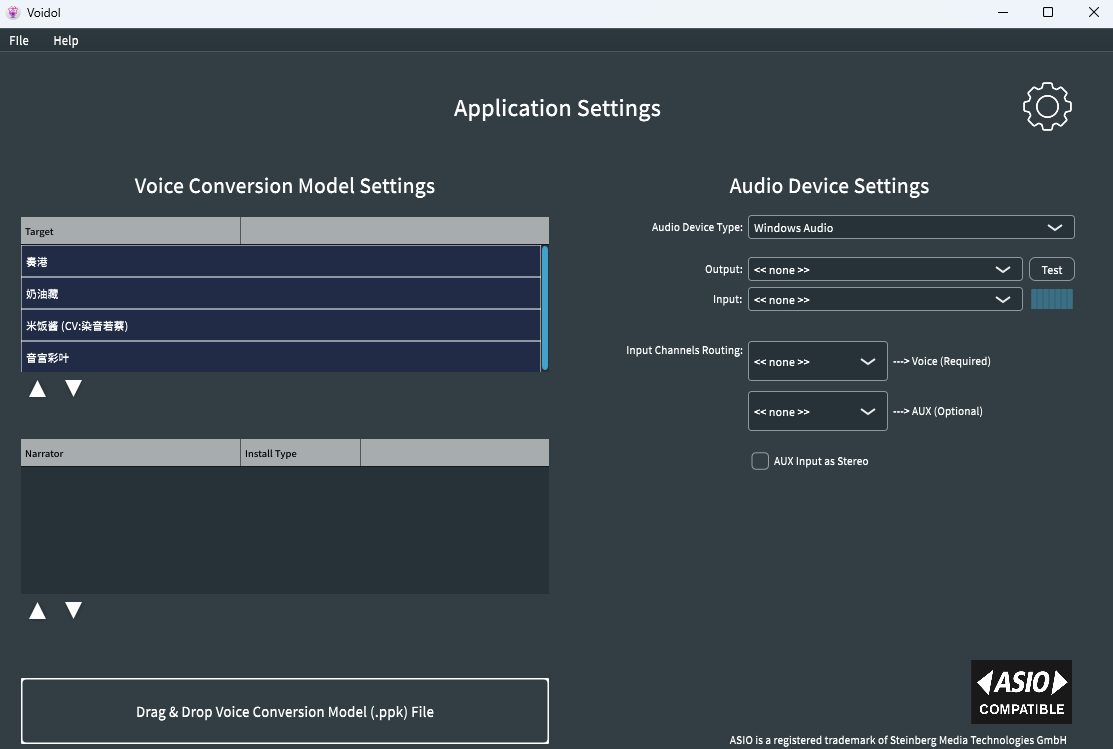
Task: Open the File menu
Action: pyautogui.click(x=19, y=41)
